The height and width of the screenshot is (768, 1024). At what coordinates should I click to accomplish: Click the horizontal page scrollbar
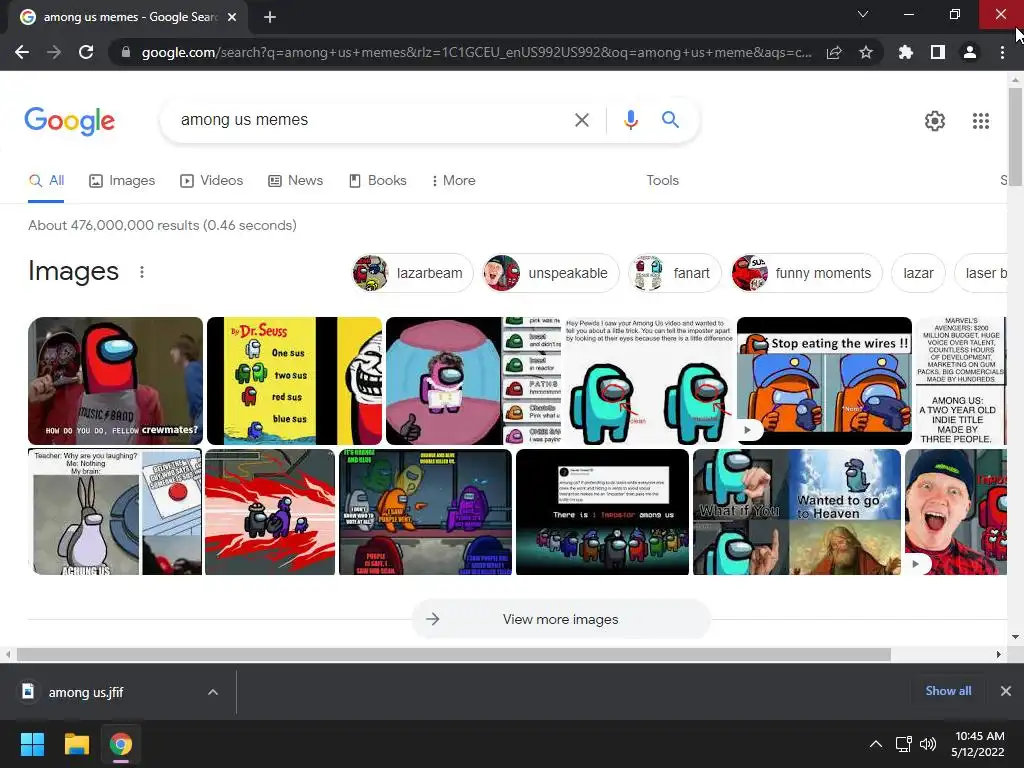pyautogui.click(x=454, y=654)
